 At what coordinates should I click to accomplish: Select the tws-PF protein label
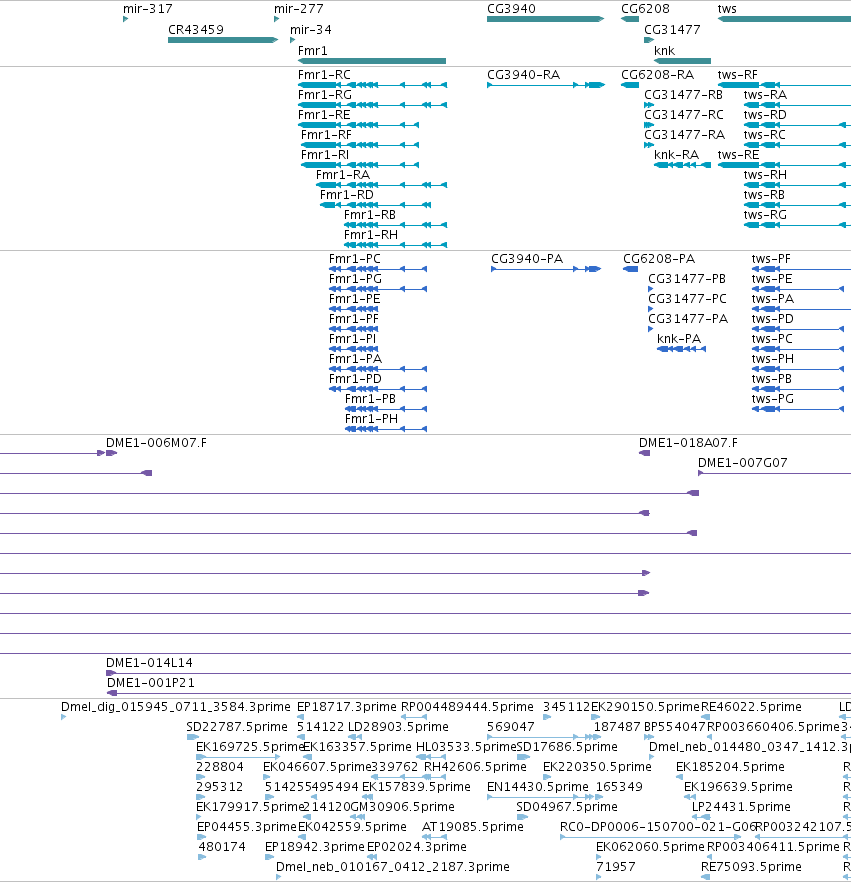[x=771, y=259]
